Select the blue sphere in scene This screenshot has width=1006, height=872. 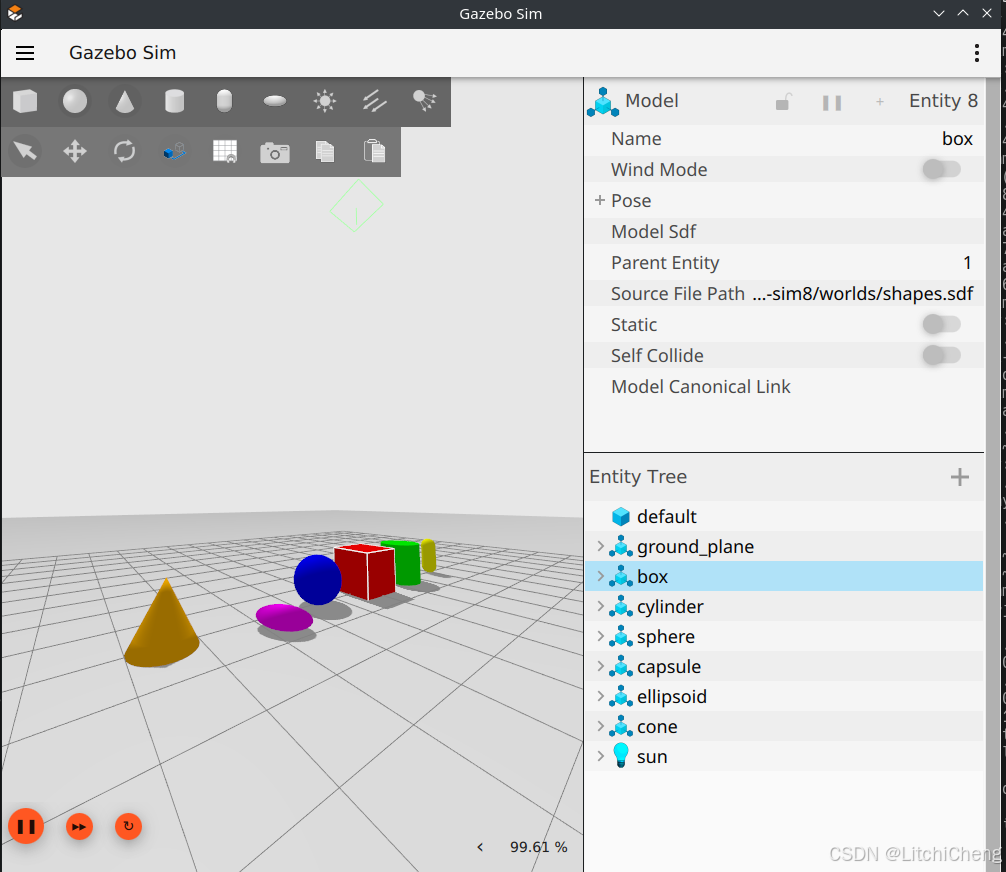317,580
